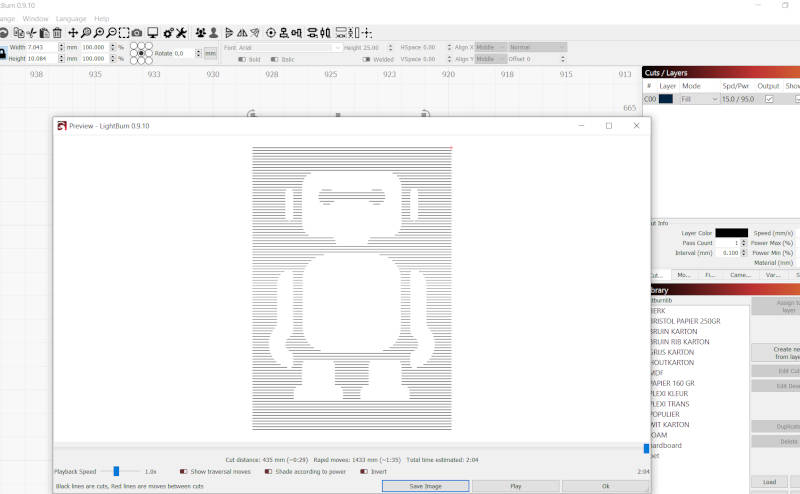The width and height of the screenshot is (800, 494).
Task: Open the Mode dropdown showing Fill
Action: (x=699, y=99)
